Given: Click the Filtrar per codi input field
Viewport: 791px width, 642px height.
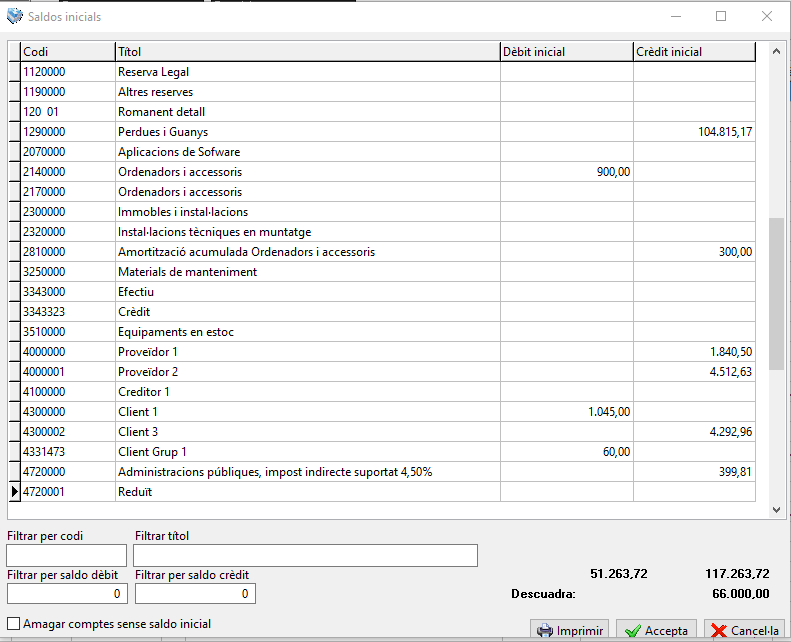Looking at the screenshot, I should click(67, 555).
